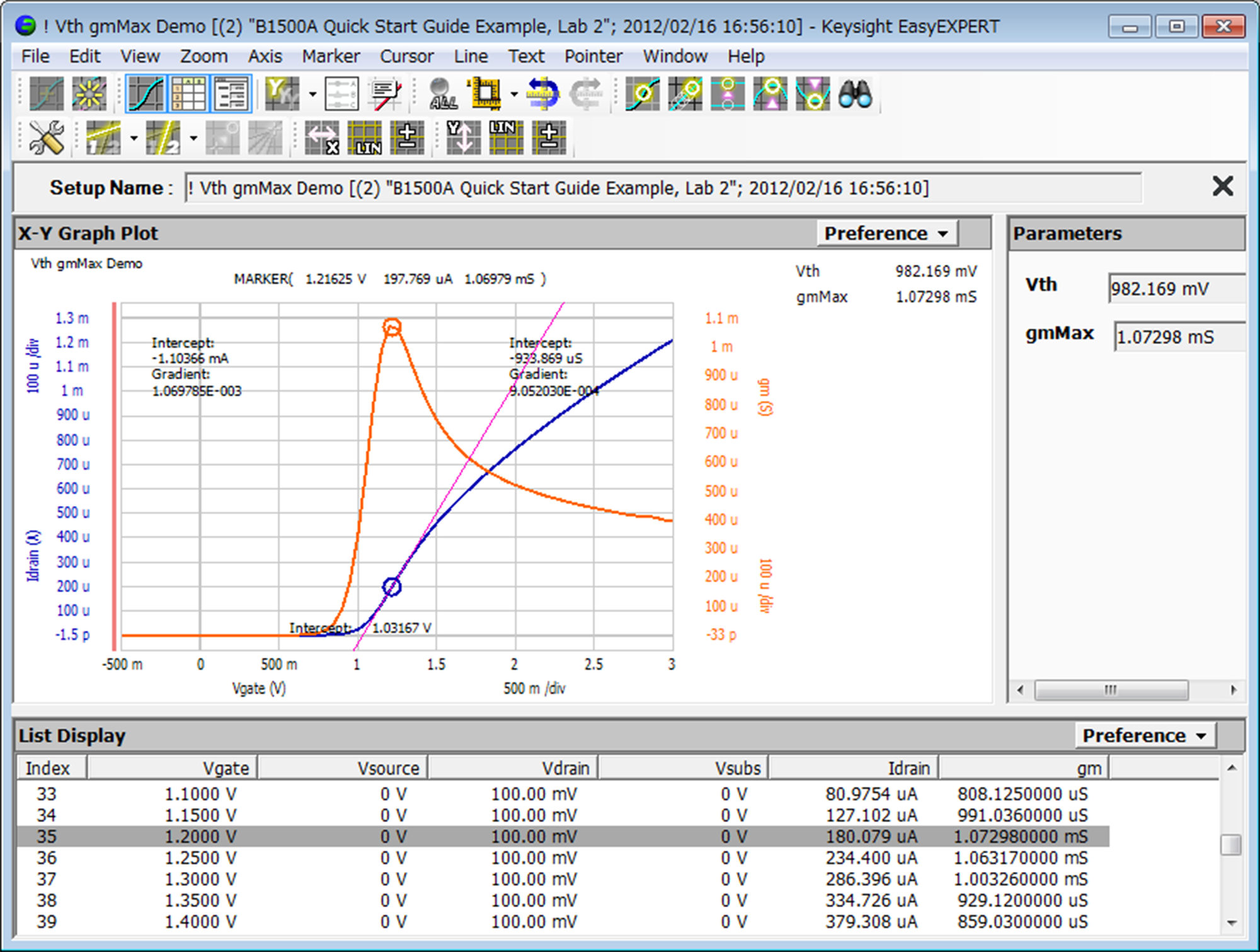
Task: Expand the Y axis icon dropdown arrow
Action: coord(312,95)
